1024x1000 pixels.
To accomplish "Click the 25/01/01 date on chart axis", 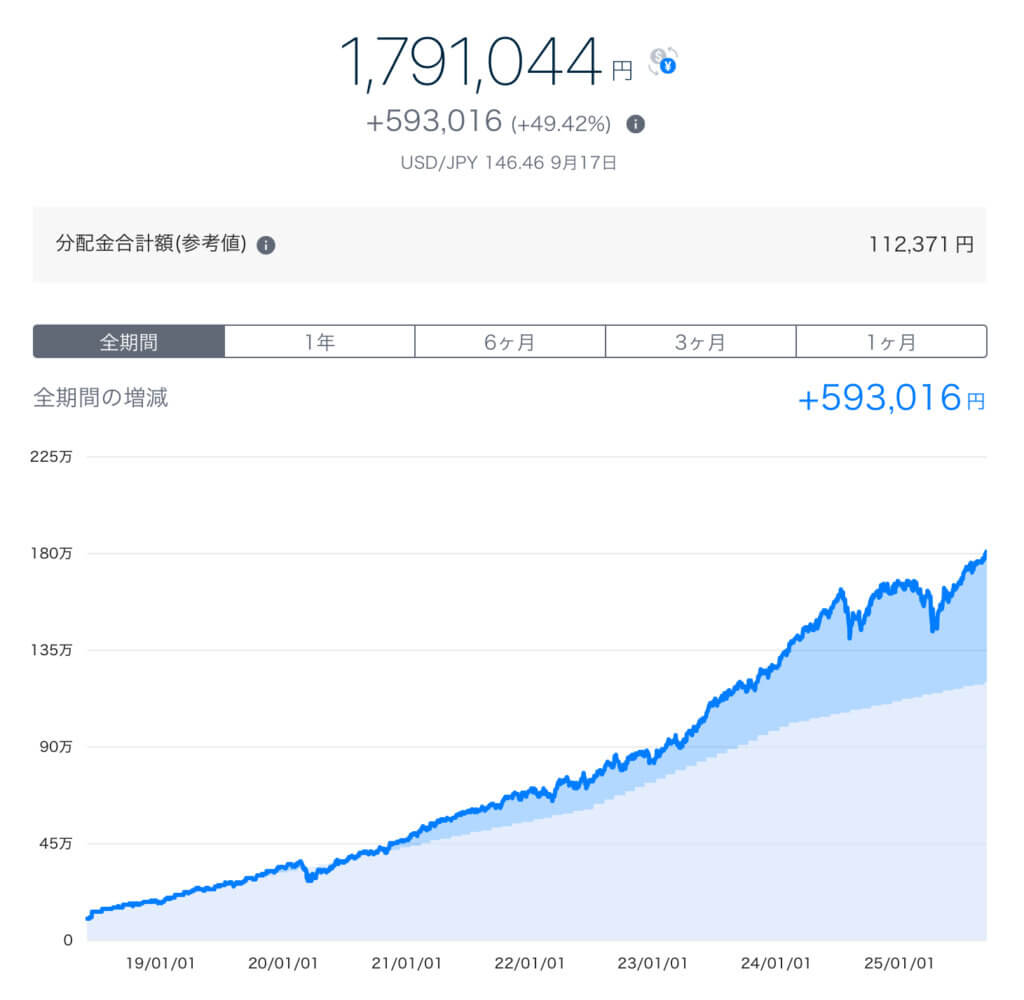I will pyautogui.click(x=901, y=963).
